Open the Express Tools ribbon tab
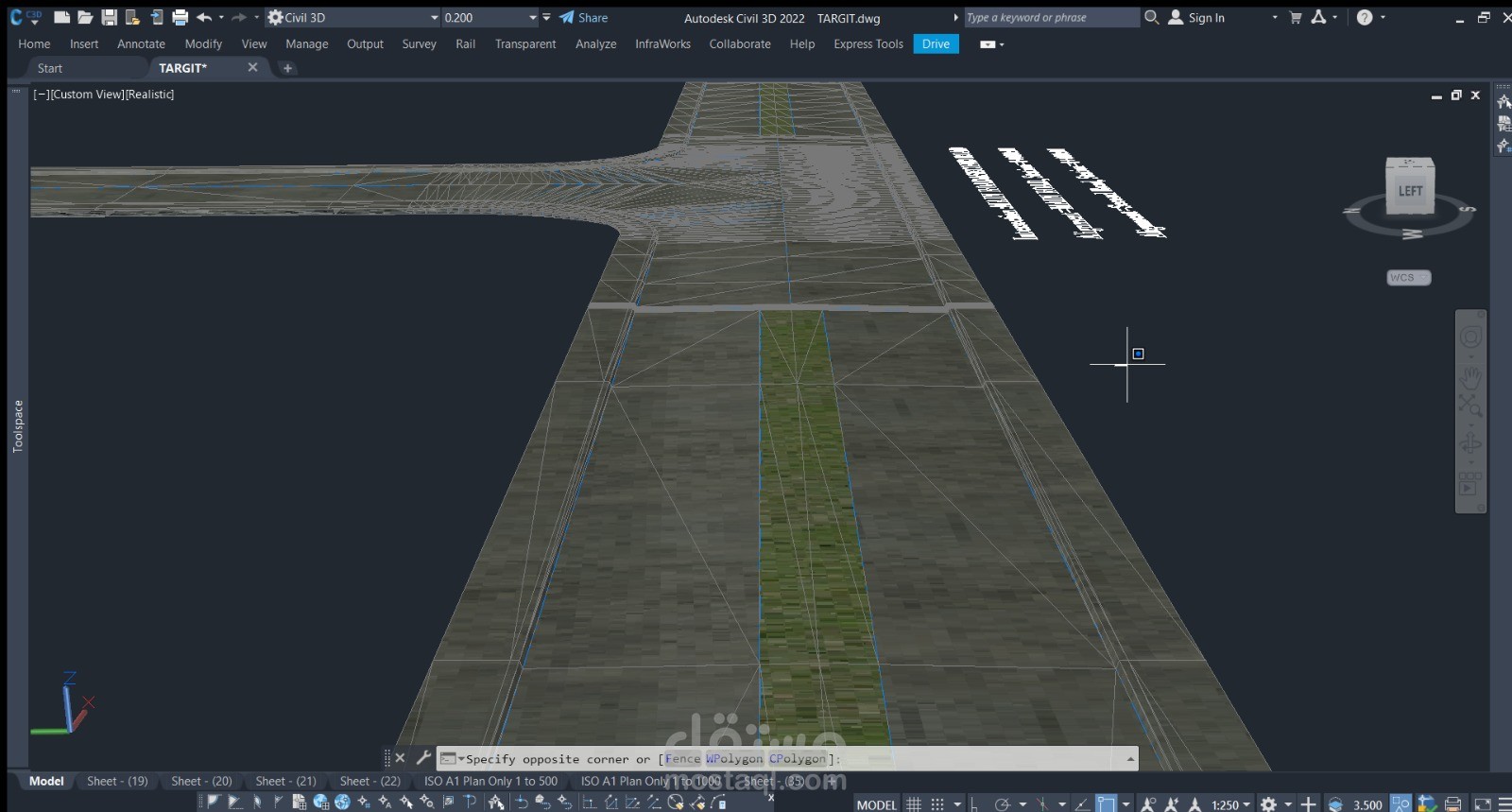Image resolution: width=1512 pixels, height=812 pixels. tap(868, 43)
